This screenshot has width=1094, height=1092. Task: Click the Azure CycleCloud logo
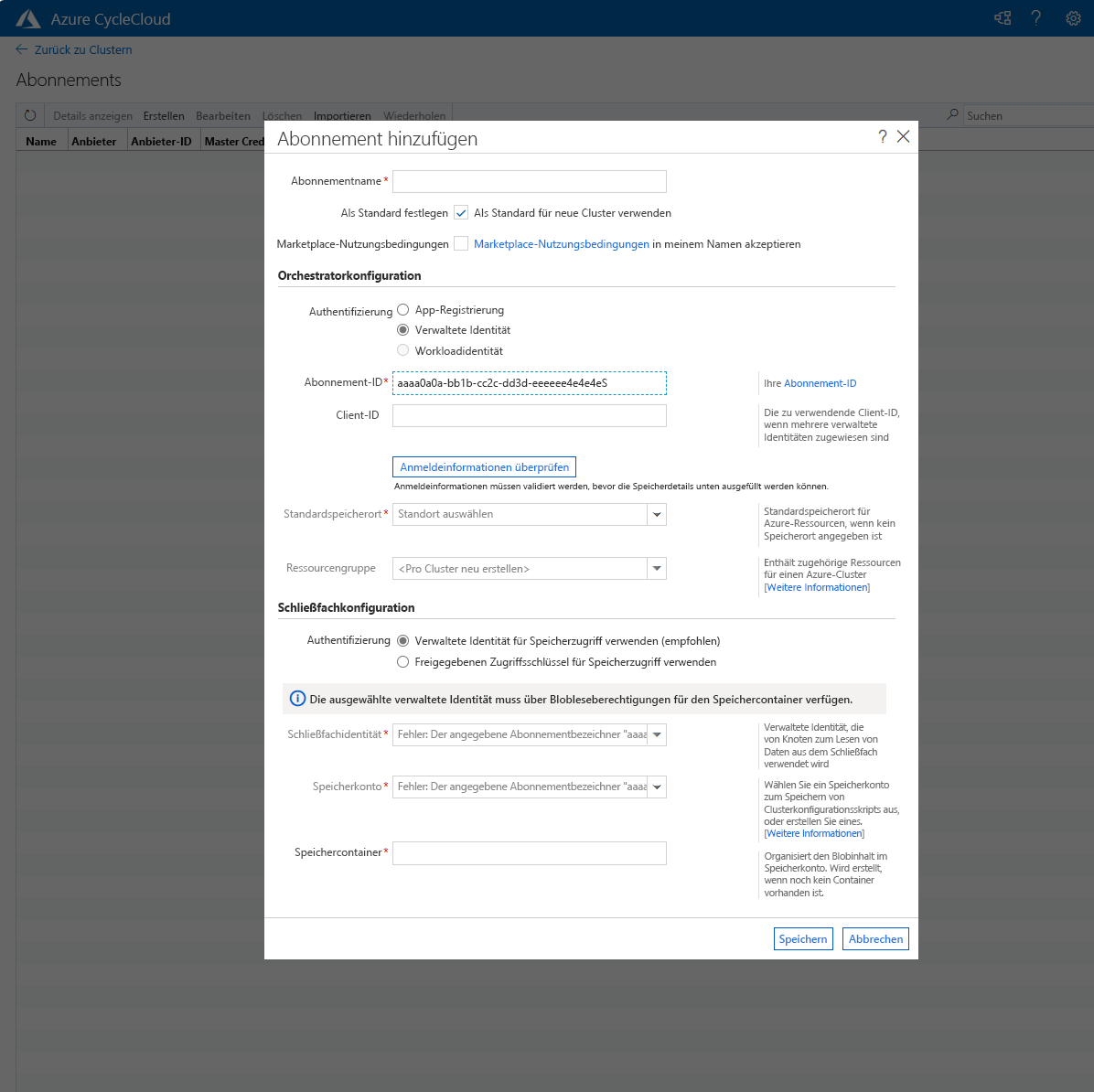tap(27, 17)
